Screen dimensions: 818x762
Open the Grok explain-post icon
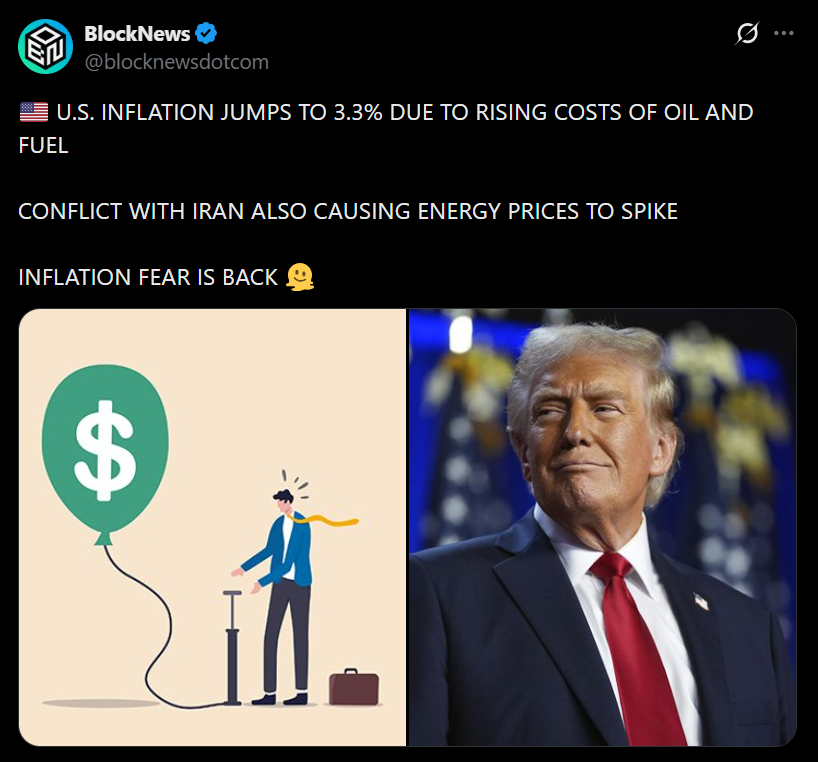tap(747, 33)
